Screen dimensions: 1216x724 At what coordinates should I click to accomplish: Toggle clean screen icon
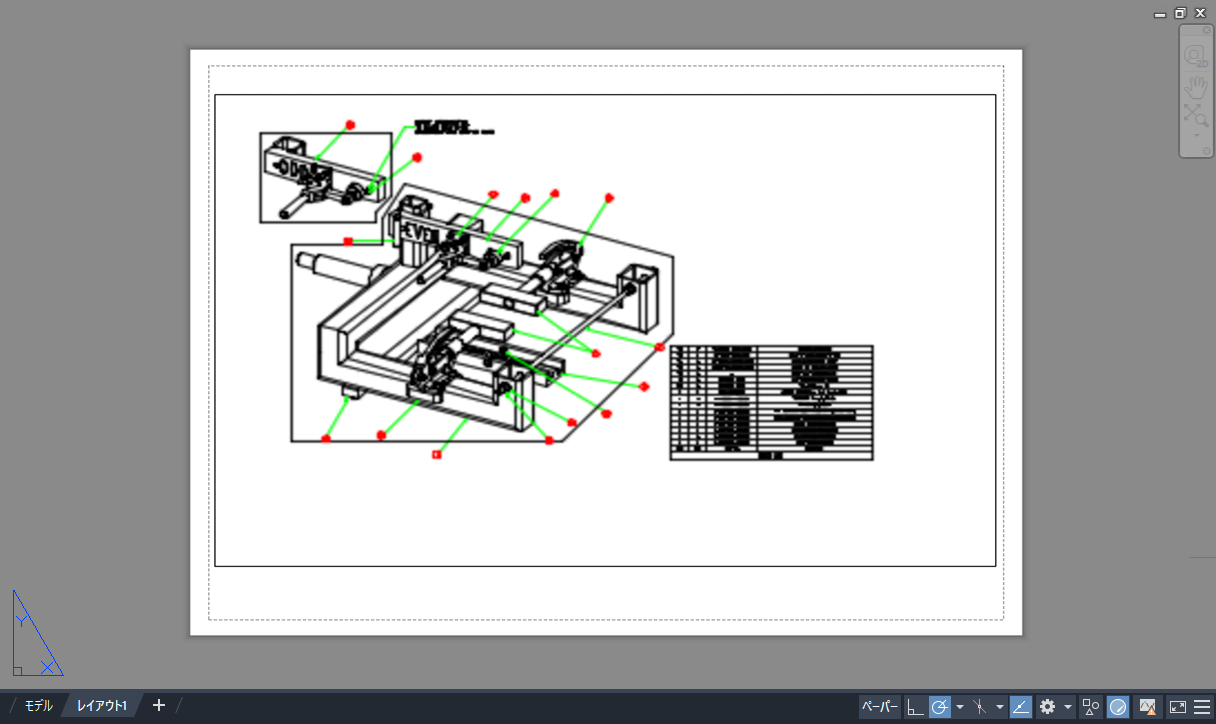pyautogui.click(x=1178, y=707)
